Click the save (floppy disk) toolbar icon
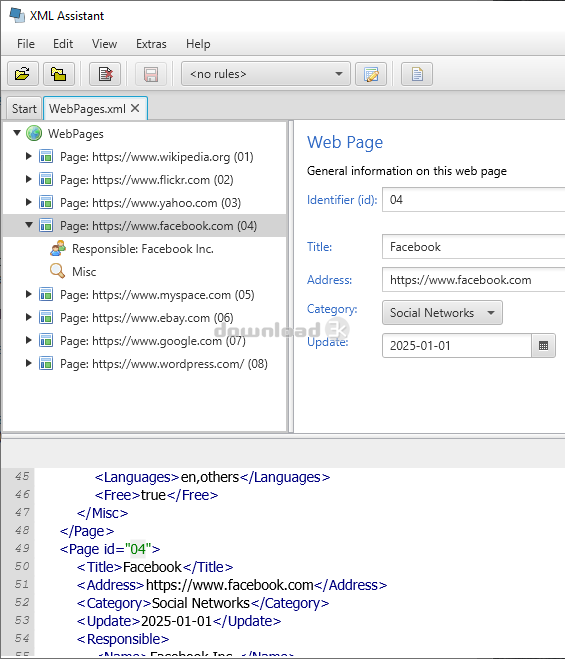This screenshot has width=565, height=659. 151,74
